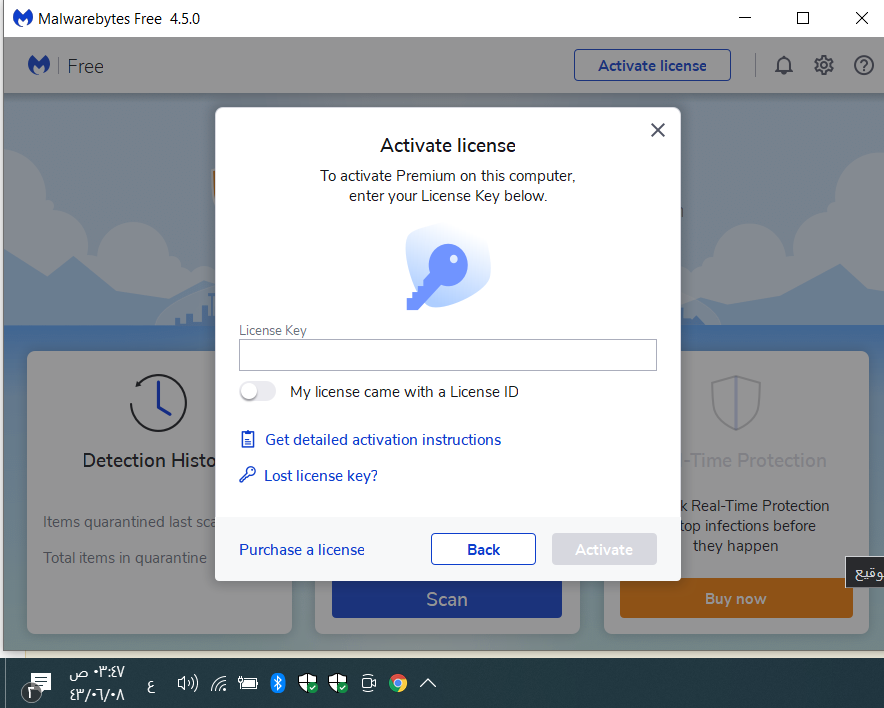Viewport: 884px width, 708px height.
Task: Click the 'License Key' field label
Action: [273, 330]
